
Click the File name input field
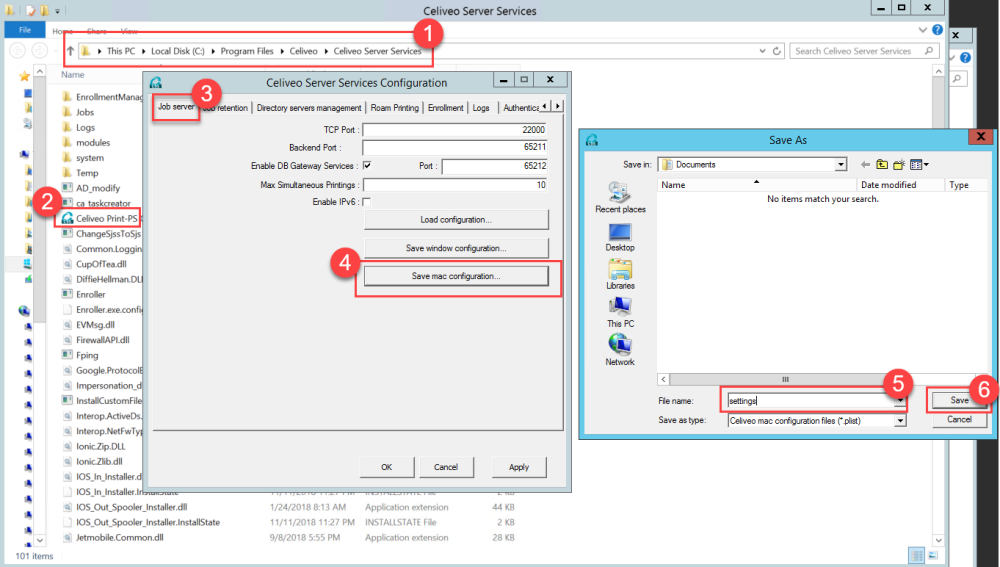pyautogui.click(x=811, y=401)
